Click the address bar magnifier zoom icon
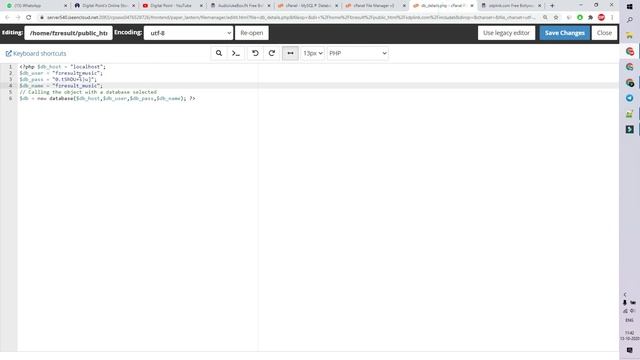Screen dimensions: 640x360 coord(545,18)
